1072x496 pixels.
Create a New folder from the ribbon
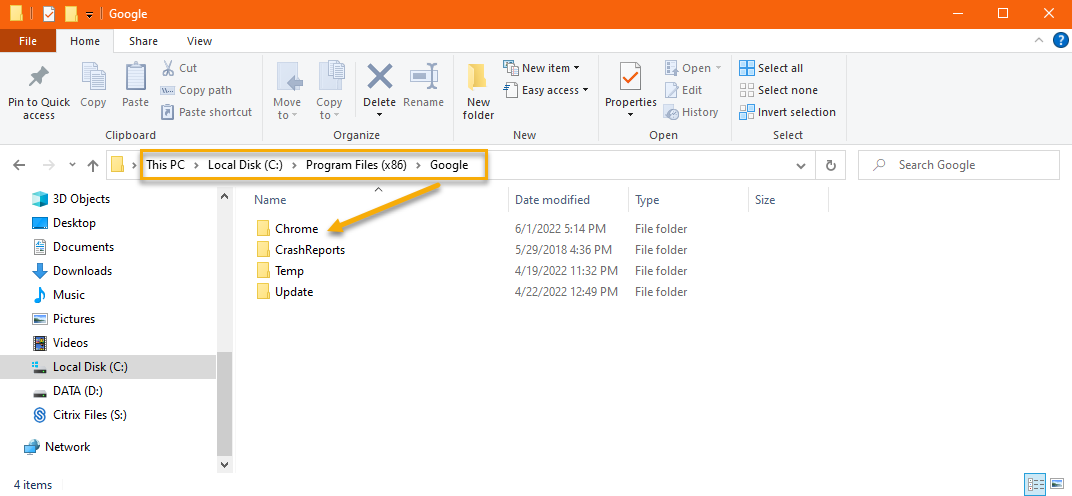pyautogui.click(x=478, y=92)
